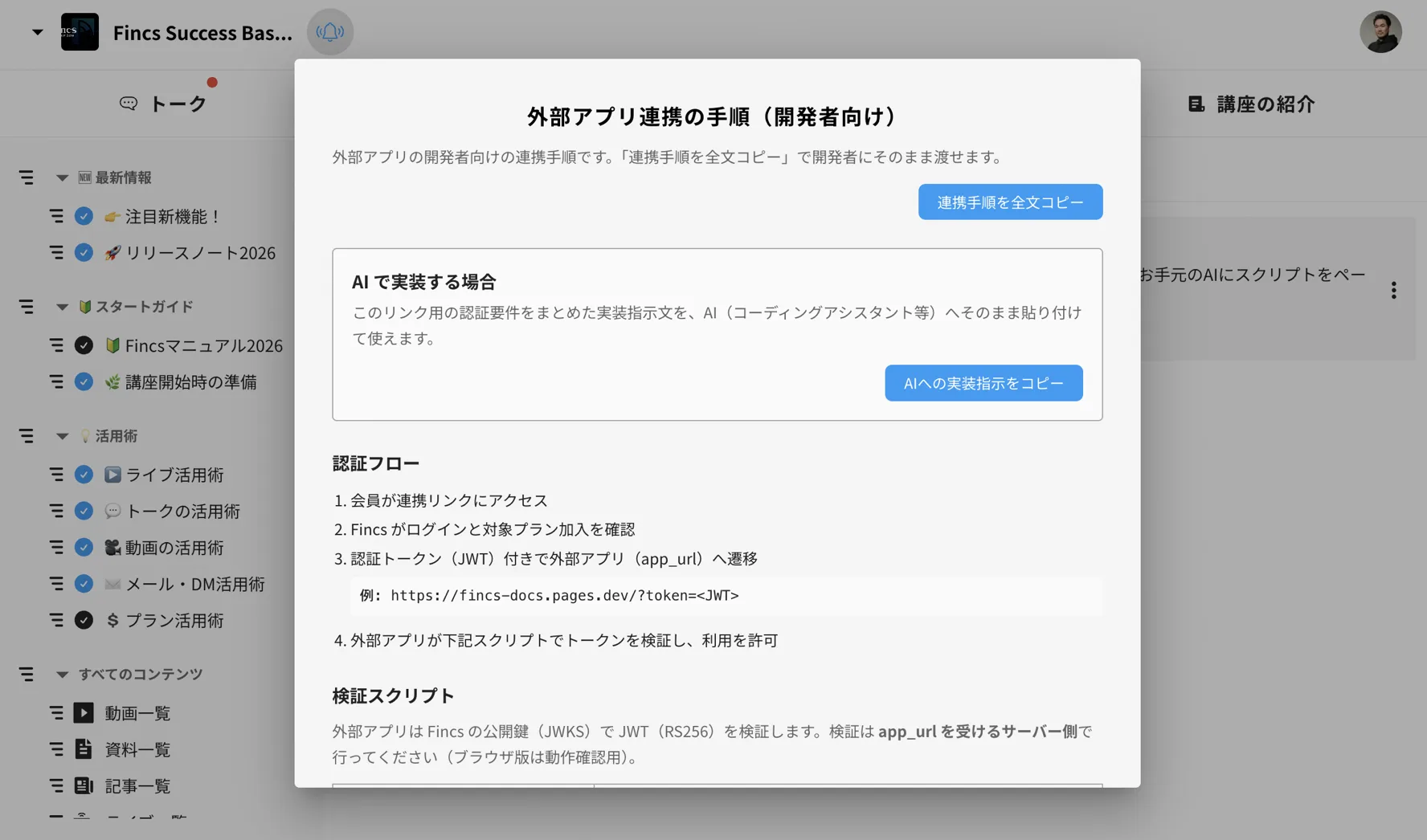Click drag handle next to ライブ活用術

click(56, 475)
